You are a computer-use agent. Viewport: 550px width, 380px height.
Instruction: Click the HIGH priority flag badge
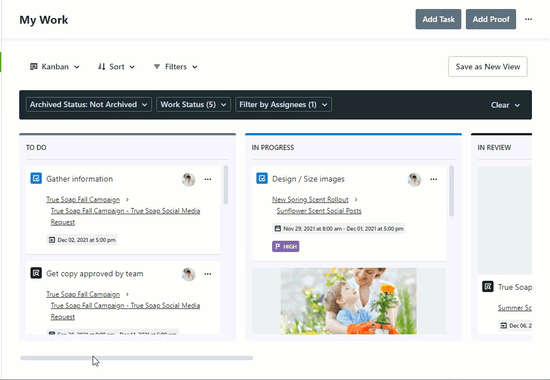[x=286, y=246]
